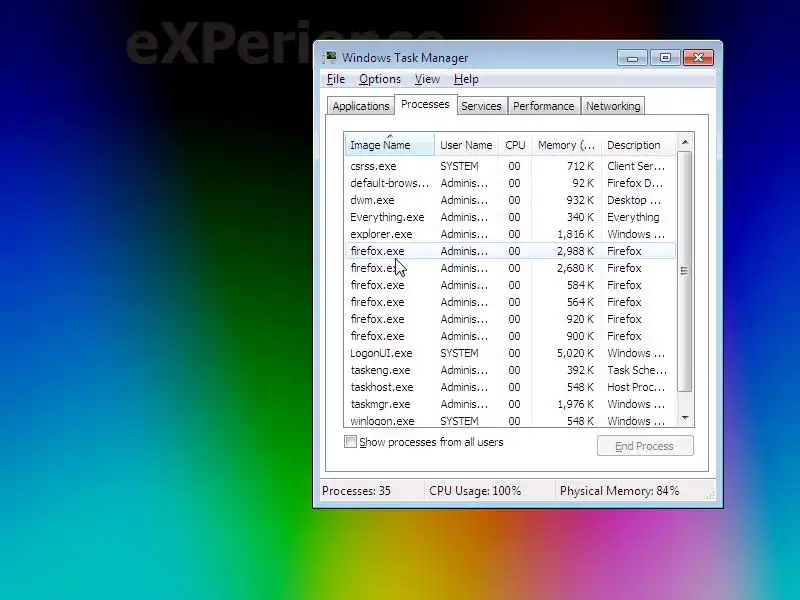The width and height of the screenshot is (800, 600).
Task: Sort by Memory column header
Action: coord(566,145)
